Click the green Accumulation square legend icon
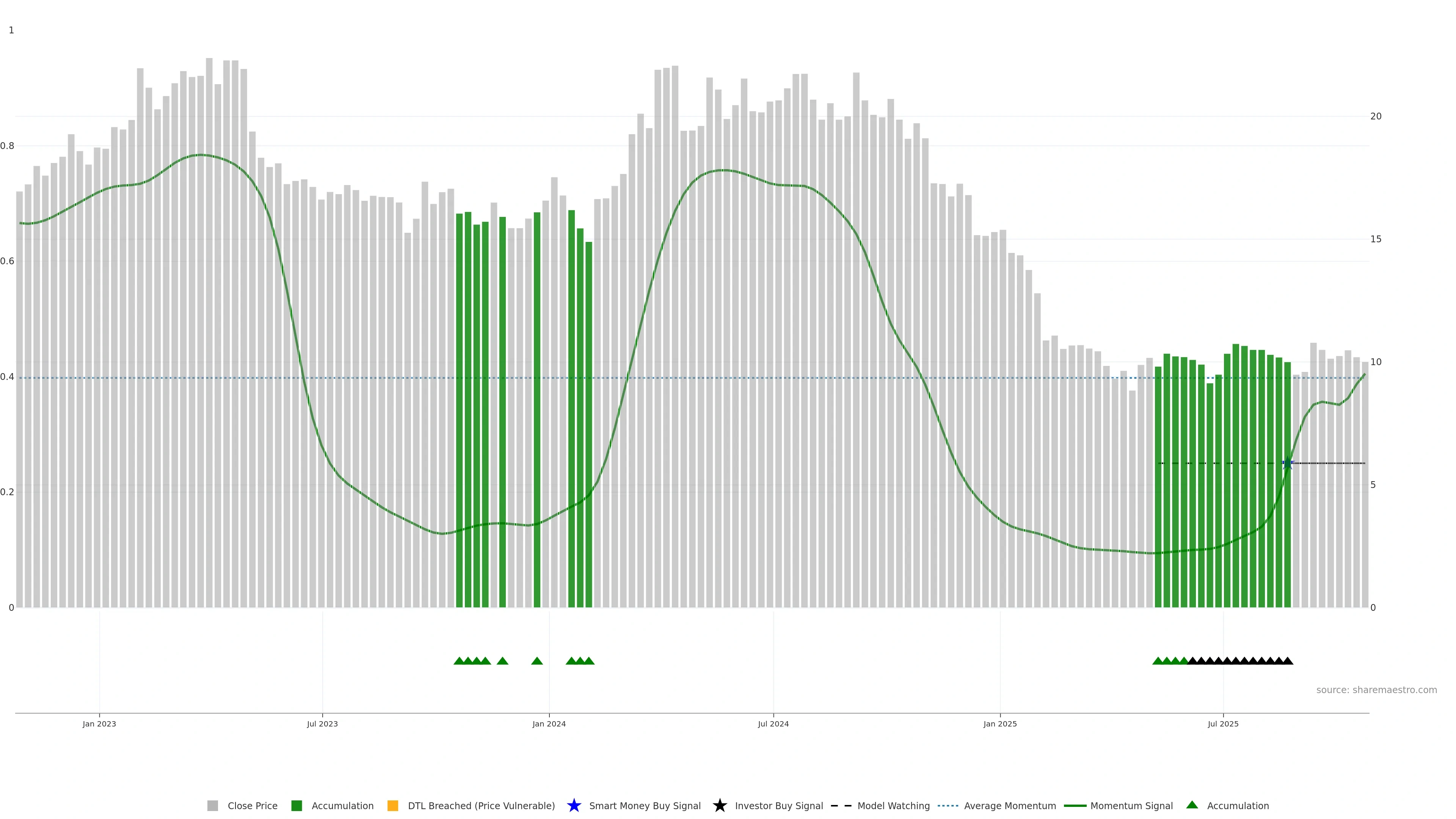This screenshot has width=1456, height=819. [x=296, y=805]
